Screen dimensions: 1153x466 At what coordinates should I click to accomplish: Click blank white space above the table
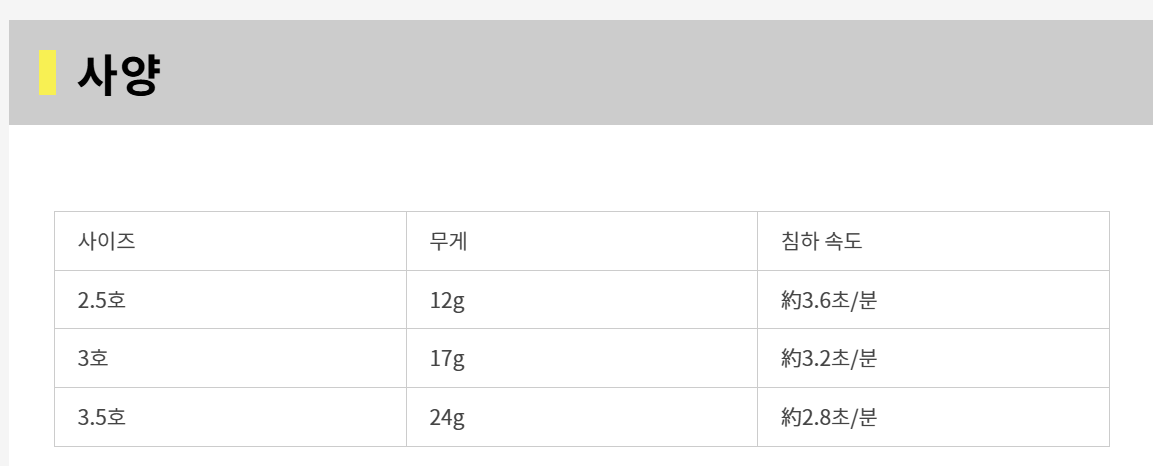click(580, 168)
